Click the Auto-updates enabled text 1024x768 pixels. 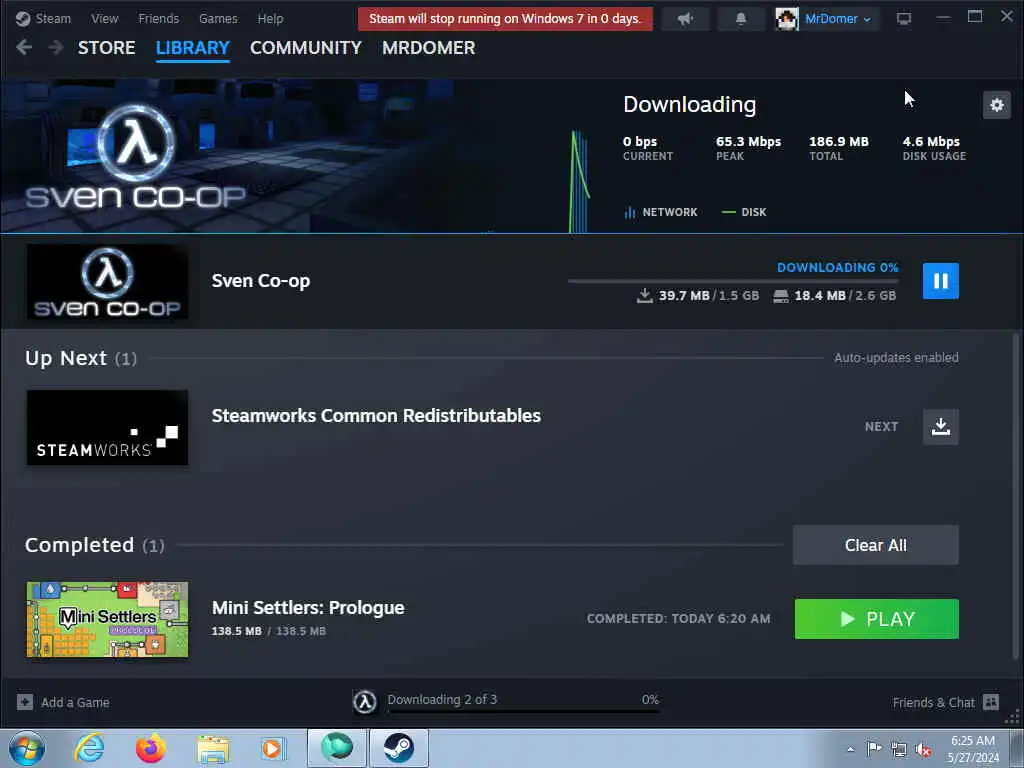tap(896, 357)
